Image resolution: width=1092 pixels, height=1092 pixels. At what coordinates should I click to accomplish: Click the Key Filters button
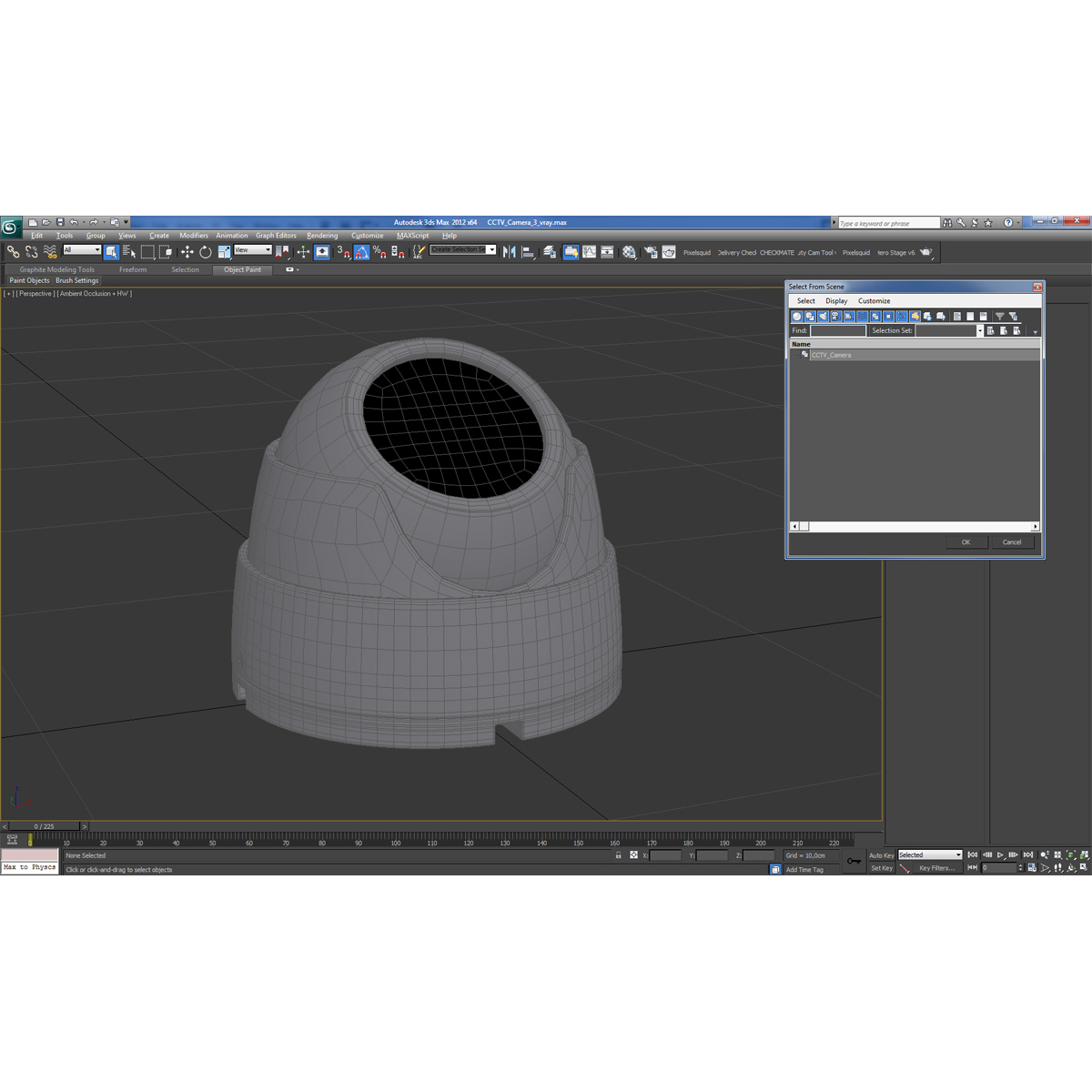click(x=936, y=868)
